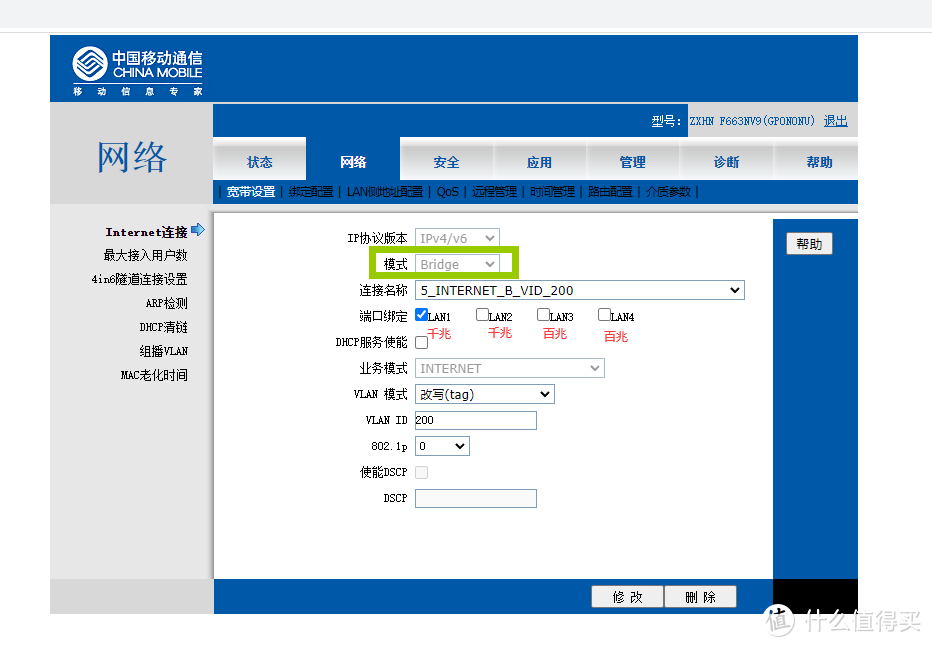Uncheck the LAN1 port binding checkbox
932x647 pixels.
(421, 314)
